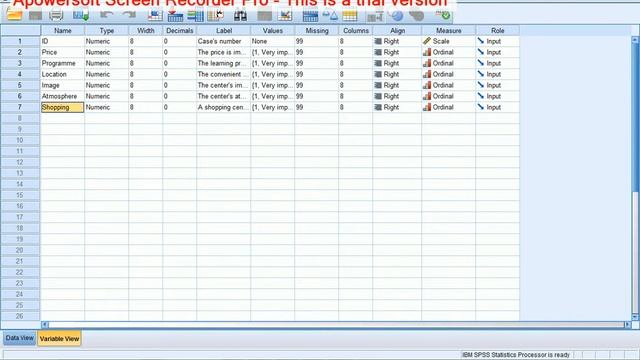Viewport: 640px width, 360px height.
Task: Toggle the Value labels icon
Action: pos(375,16)
